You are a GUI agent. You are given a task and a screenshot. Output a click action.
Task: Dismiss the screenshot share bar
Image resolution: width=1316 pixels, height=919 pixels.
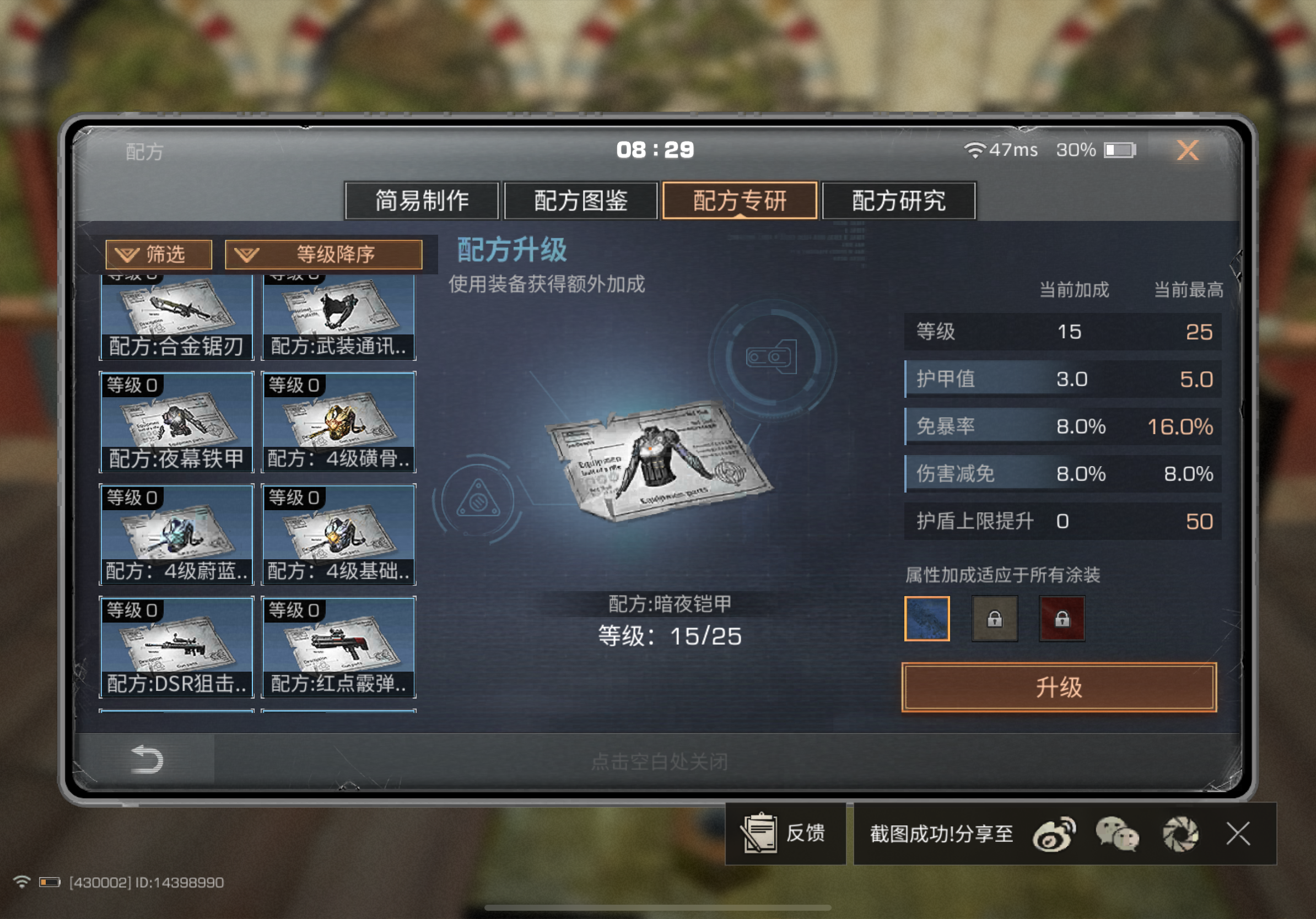1238,834
